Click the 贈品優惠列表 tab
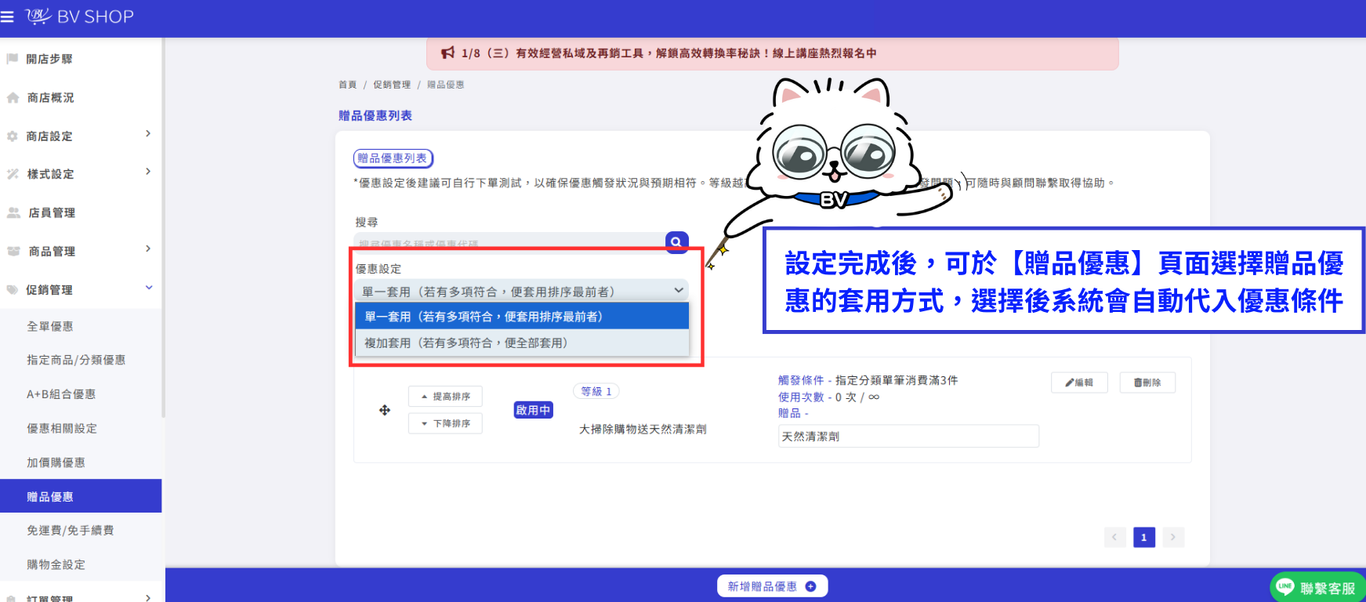Screen dimensions: 1366x602 393,158
